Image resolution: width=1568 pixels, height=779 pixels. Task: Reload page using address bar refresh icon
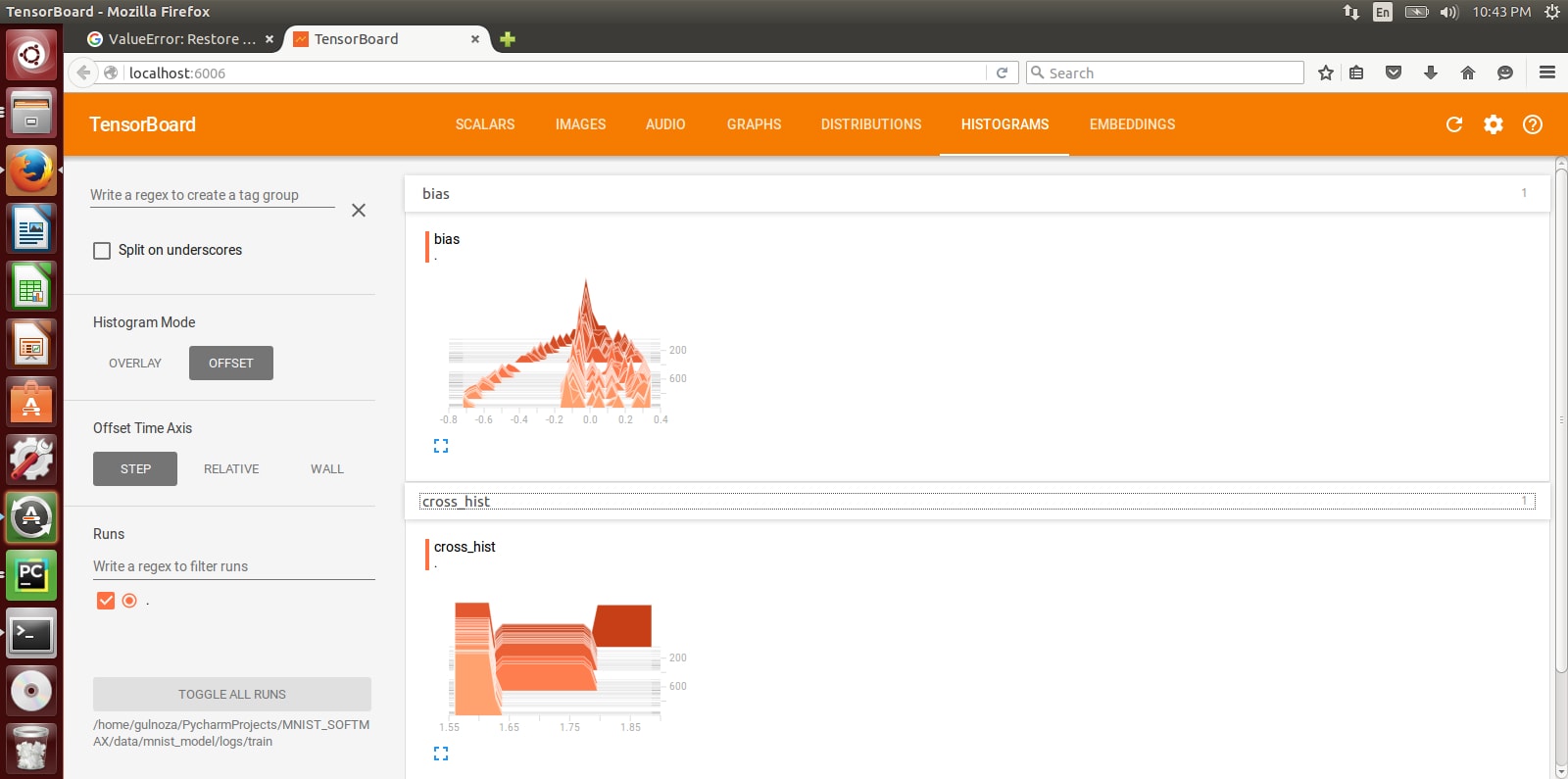tap(1002, 73)
